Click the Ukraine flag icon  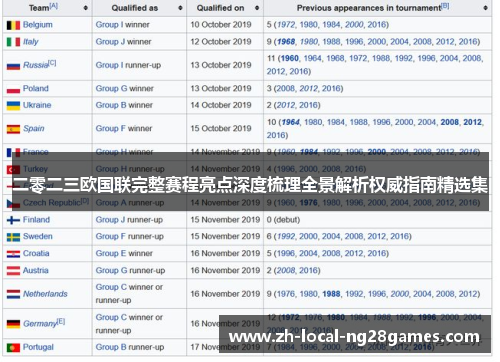pyautogui.click(x=13, y=106)
